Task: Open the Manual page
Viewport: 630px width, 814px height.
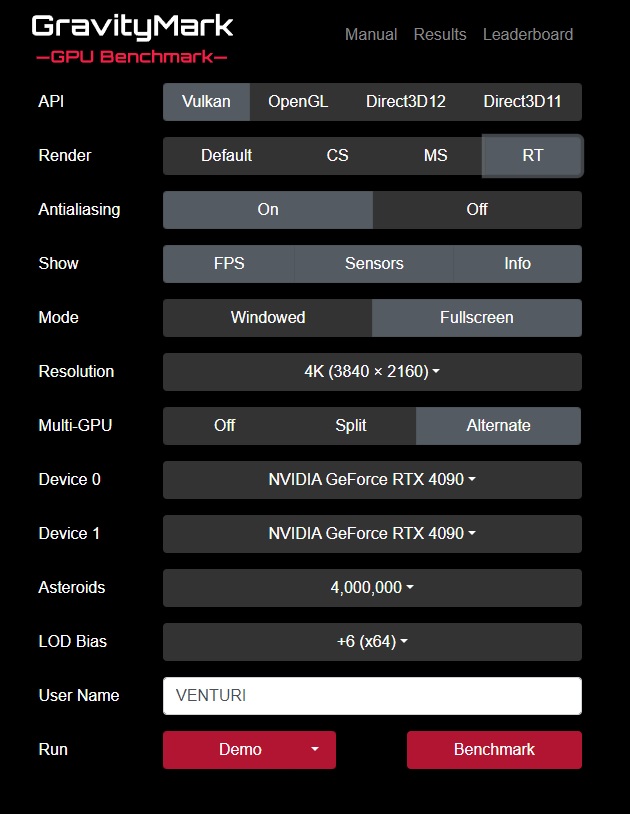Action: coord(370,34)
